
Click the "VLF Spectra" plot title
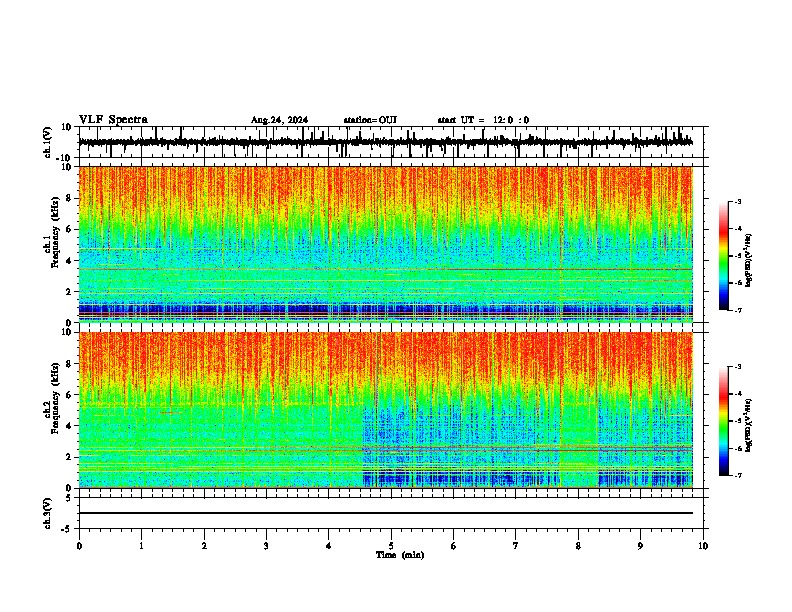[113, 120]
